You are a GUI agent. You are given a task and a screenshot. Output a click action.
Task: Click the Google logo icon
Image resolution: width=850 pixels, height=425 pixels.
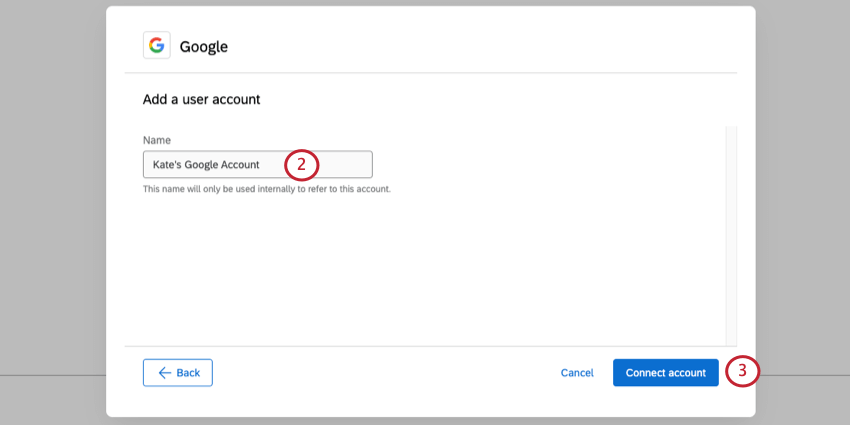(156, 45)
